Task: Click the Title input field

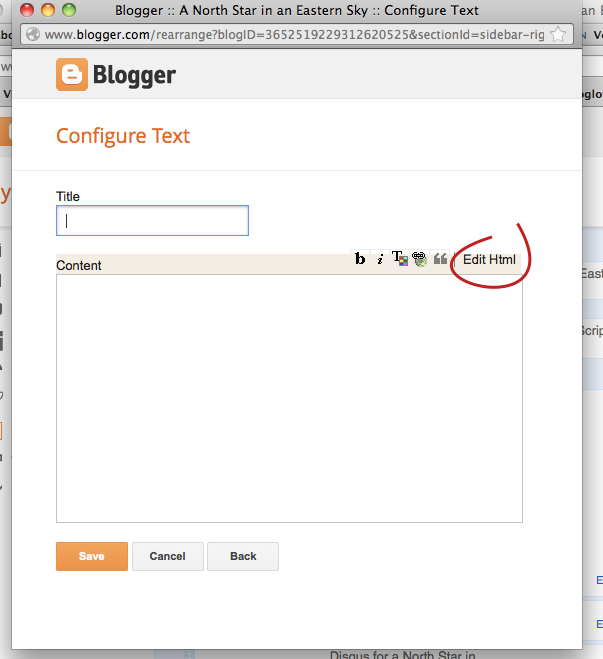Action: (153, 221)
